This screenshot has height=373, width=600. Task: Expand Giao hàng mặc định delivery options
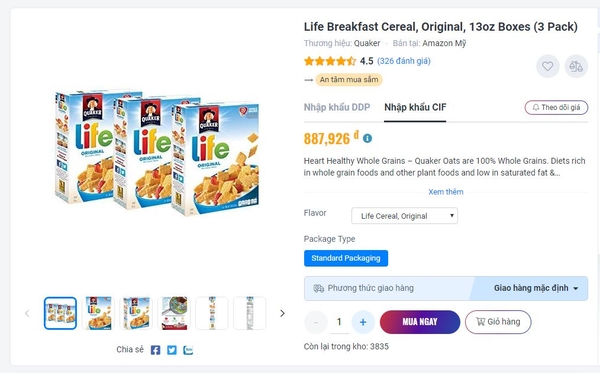tap(536, 288)
